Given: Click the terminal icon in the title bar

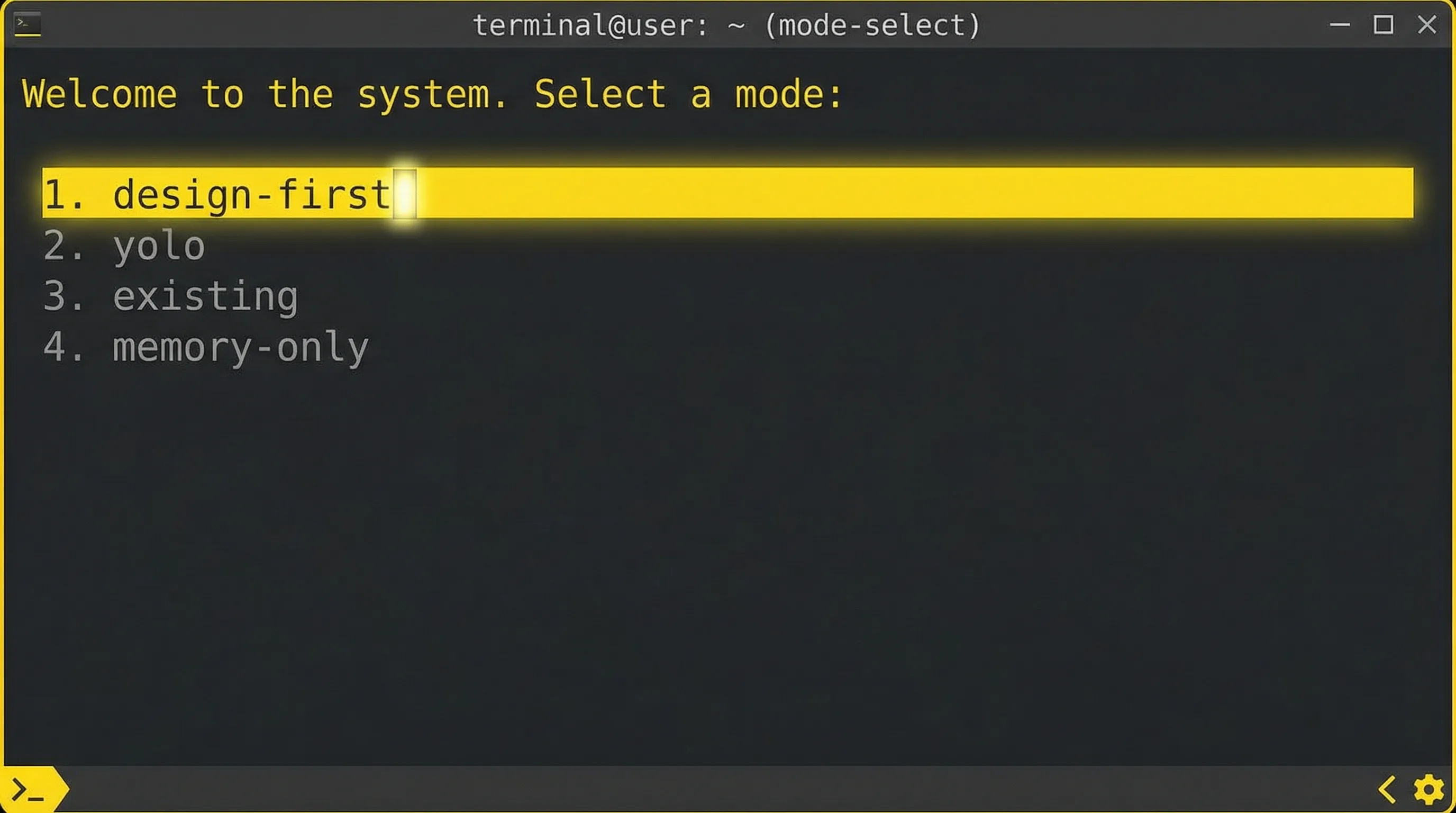Looking at the screenshot, I should [x=26, y=25].
